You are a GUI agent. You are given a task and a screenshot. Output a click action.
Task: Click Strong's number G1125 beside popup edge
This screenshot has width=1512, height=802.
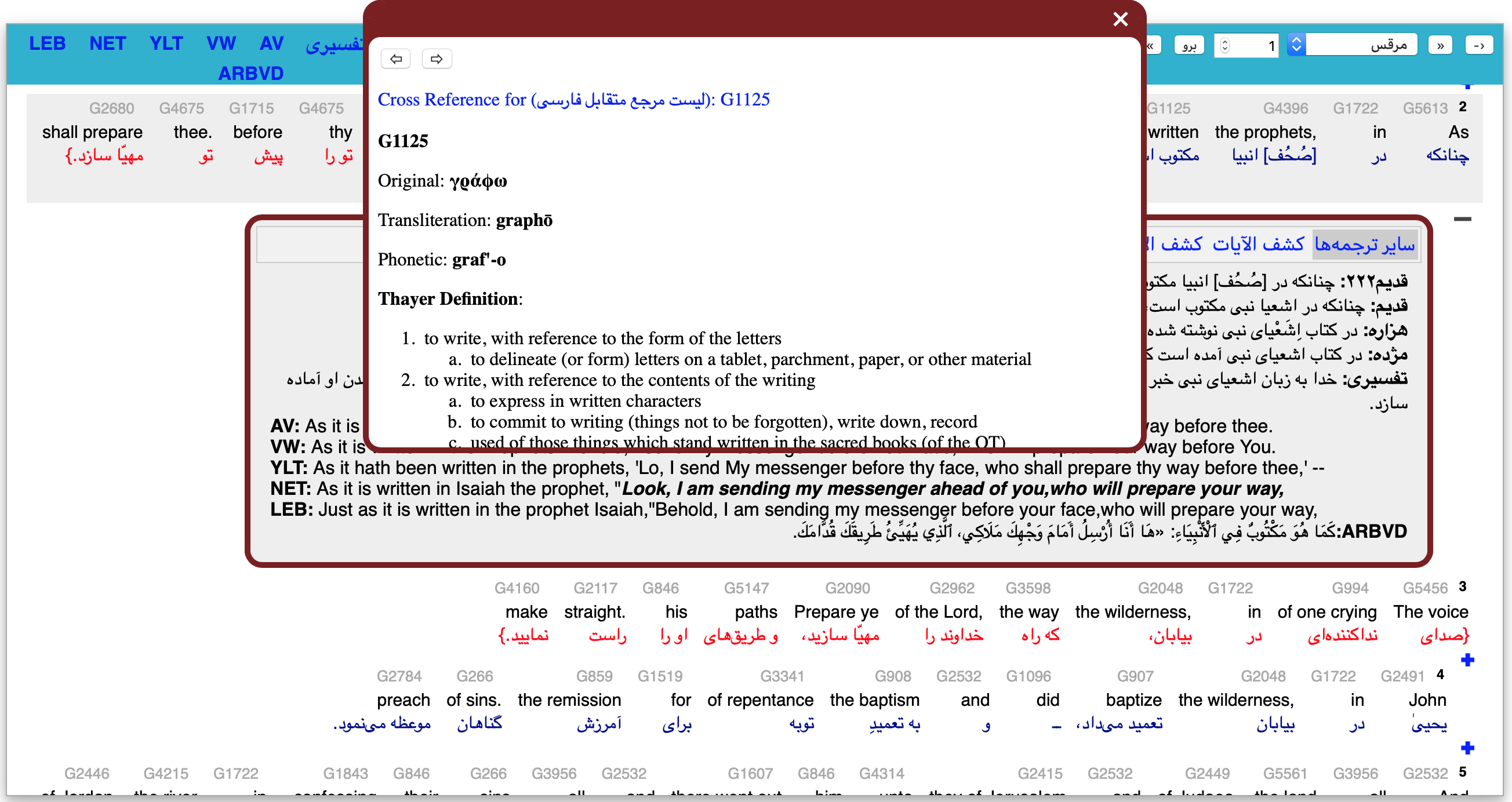[1168, 108]
